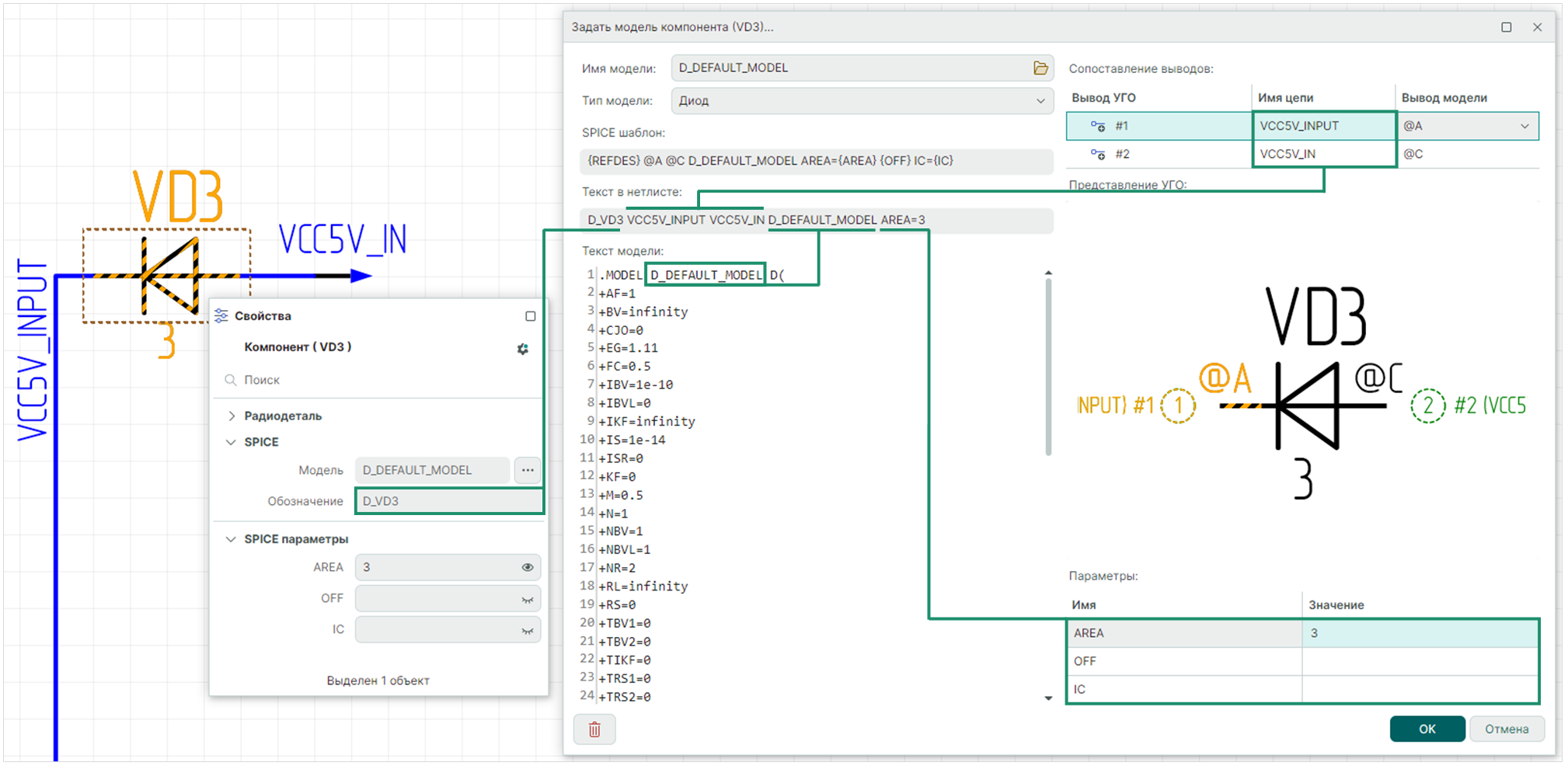This screenshot has width=1568, height=766.
Task: Click the ellipsis button next to Модель field
Action: [x=528, y=470]
